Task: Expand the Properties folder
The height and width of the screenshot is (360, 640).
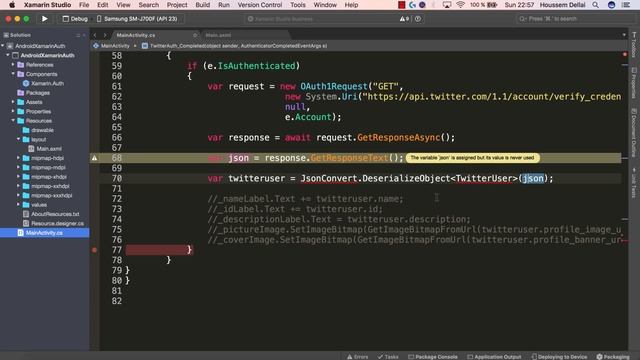Action: click(13, 111)
